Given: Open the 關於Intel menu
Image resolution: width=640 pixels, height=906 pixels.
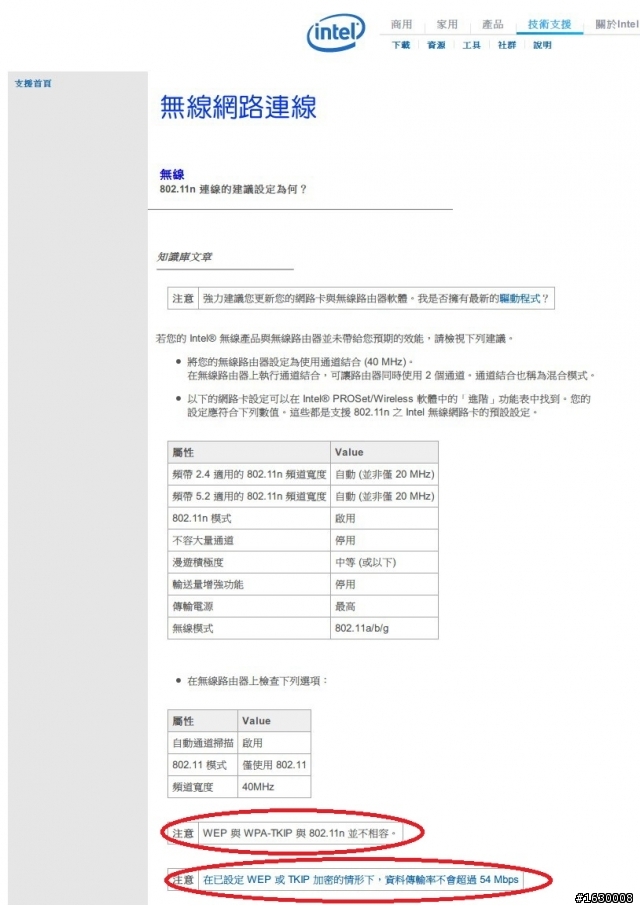Looking at the screenshot, I should coord(617,24).
